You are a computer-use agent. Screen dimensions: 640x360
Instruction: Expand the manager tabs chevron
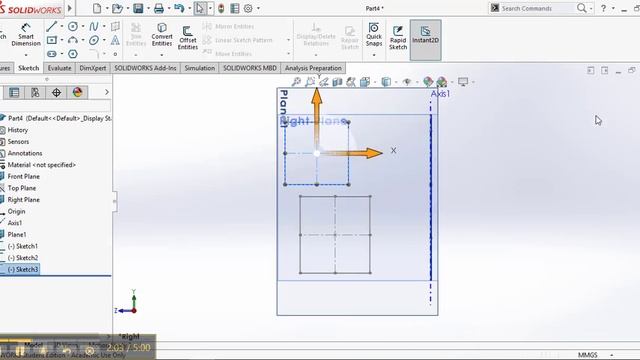click(107, 92)
